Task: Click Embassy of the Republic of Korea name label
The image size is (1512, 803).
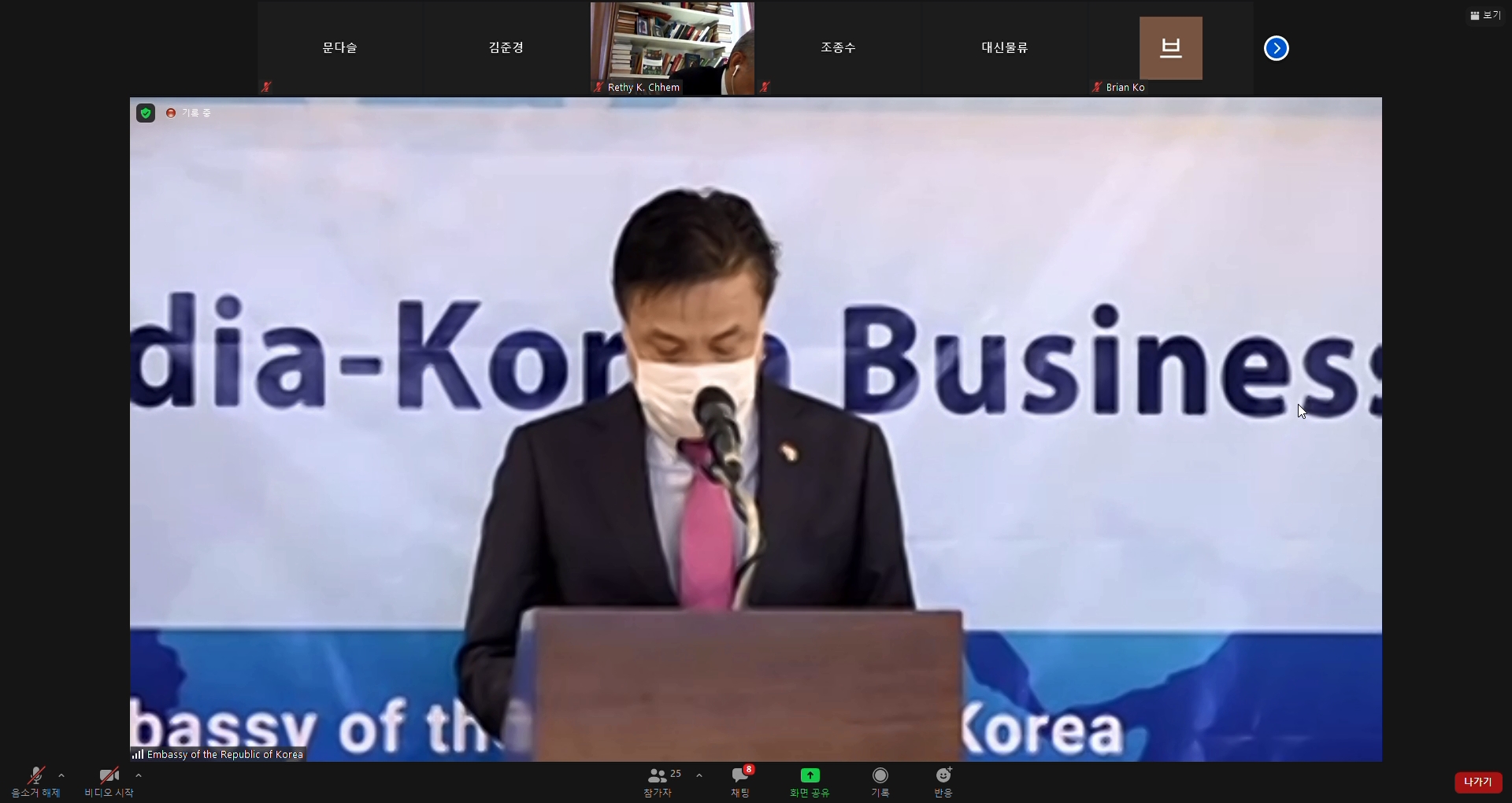Action: pyautogui.click(x=225, y=754)
